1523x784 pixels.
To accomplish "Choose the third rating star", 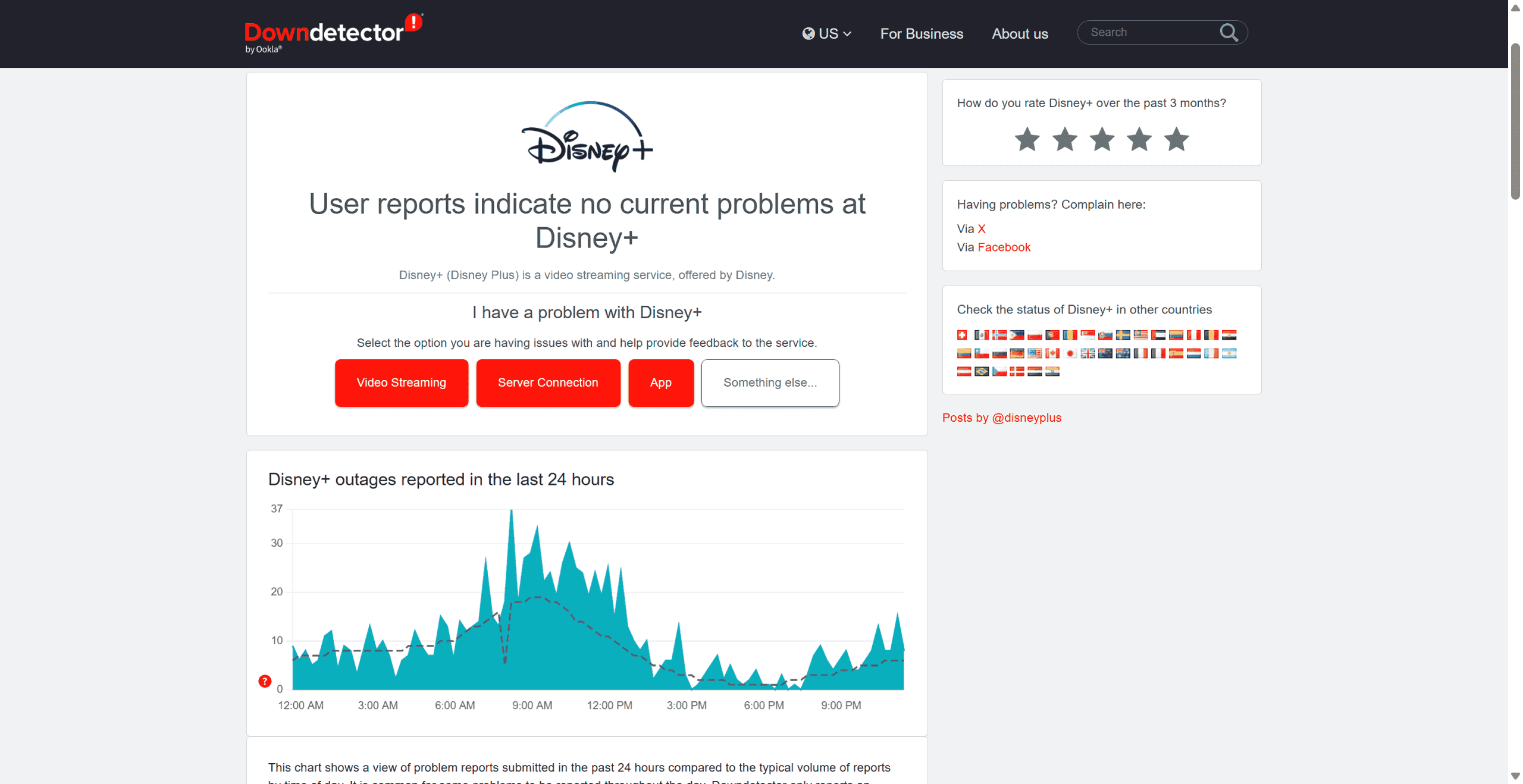I will click(x=1102, y=140).
